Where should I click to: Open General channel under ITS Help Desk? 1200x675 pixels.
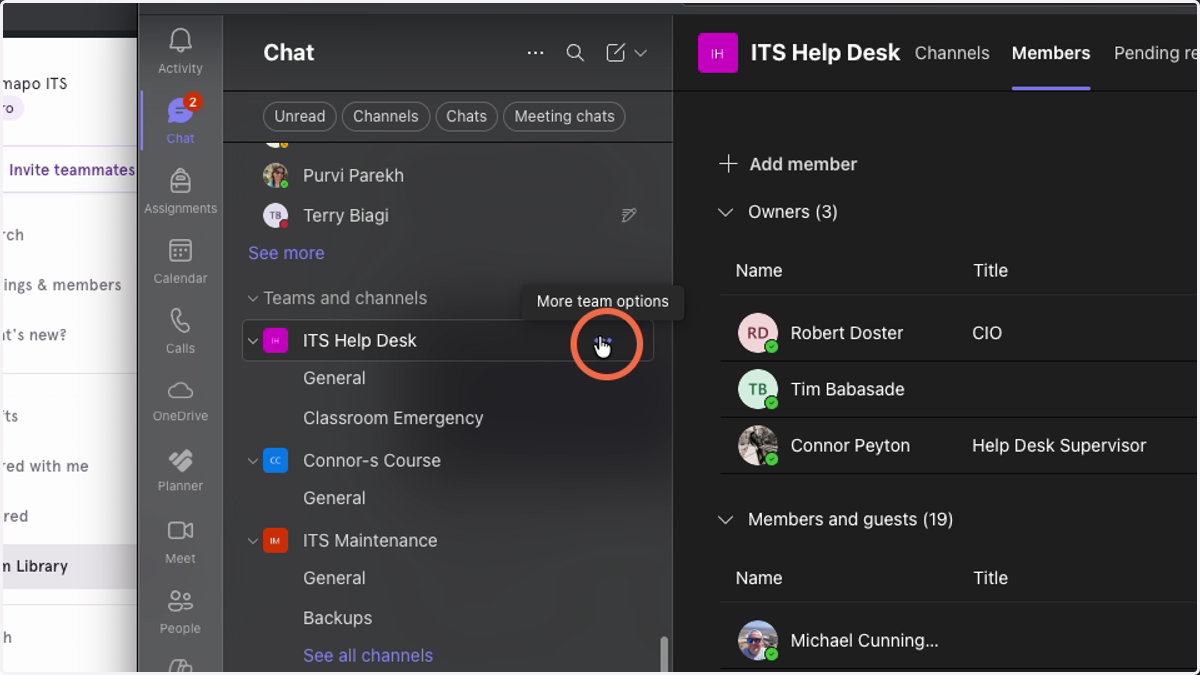pos(334,378)
